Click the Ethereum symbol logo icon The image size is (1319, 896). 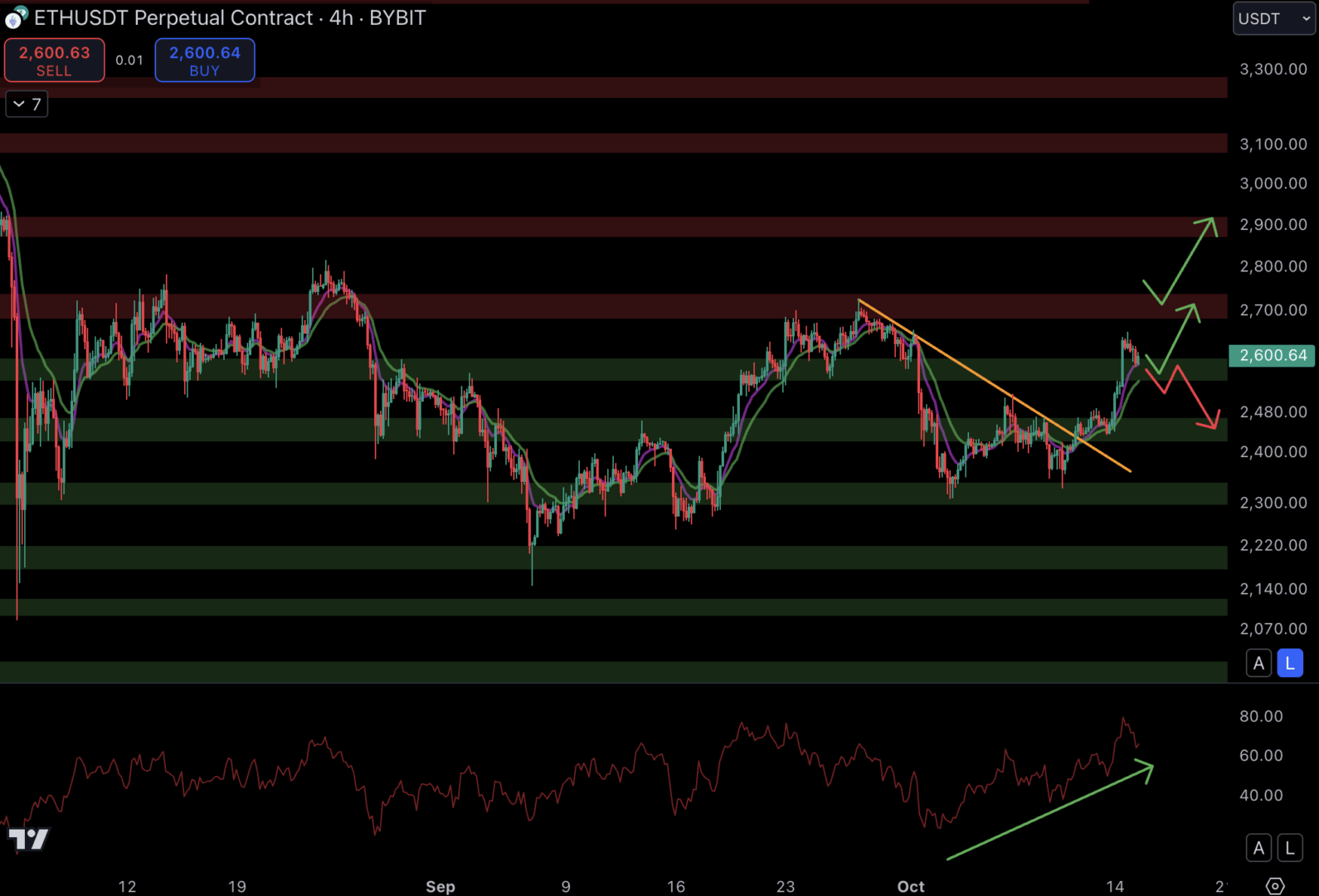click(16, 17)
